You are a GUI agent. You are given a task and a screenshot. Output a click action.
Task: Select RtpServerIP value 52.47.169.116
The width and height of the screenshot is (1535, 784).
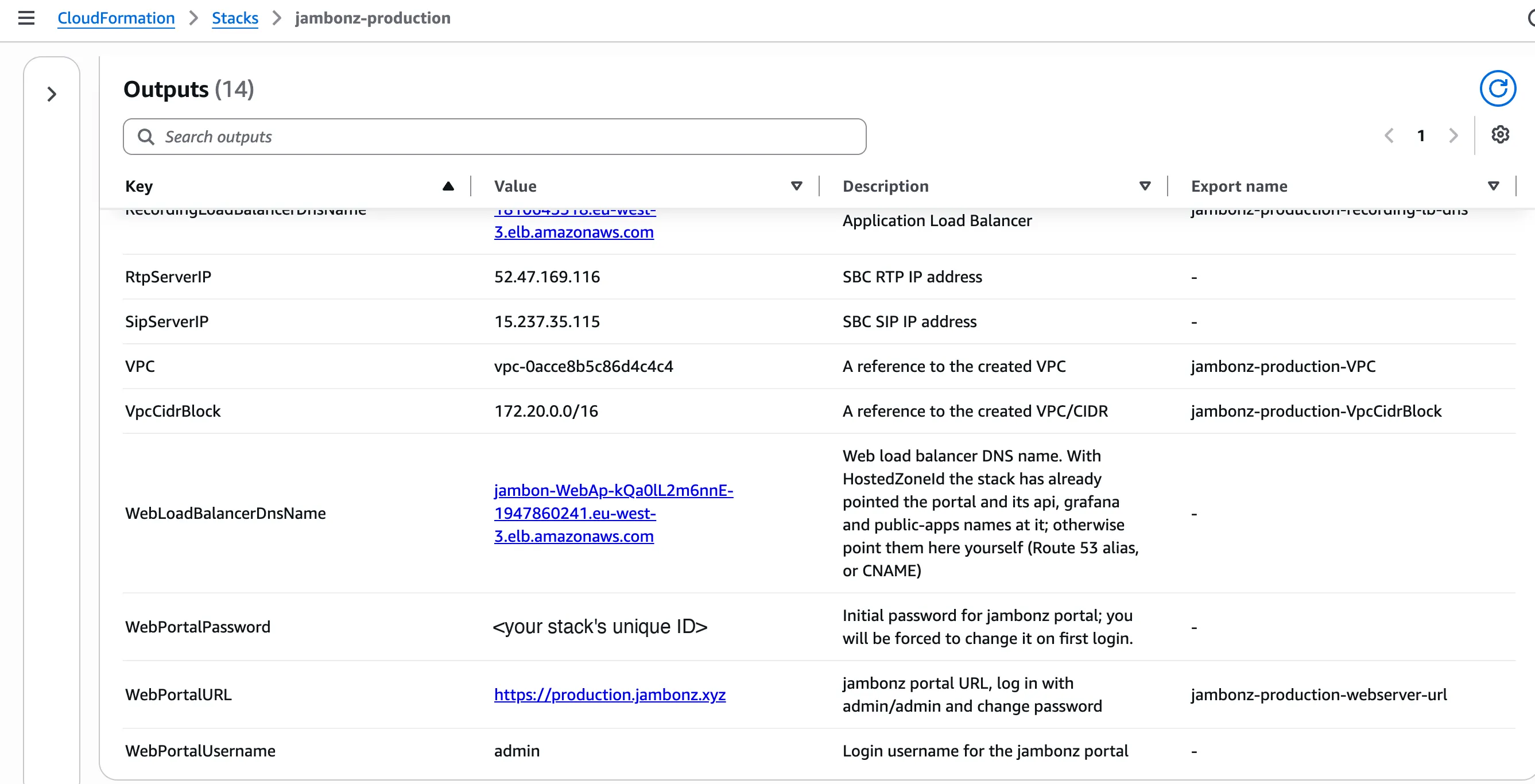(547, 277)
